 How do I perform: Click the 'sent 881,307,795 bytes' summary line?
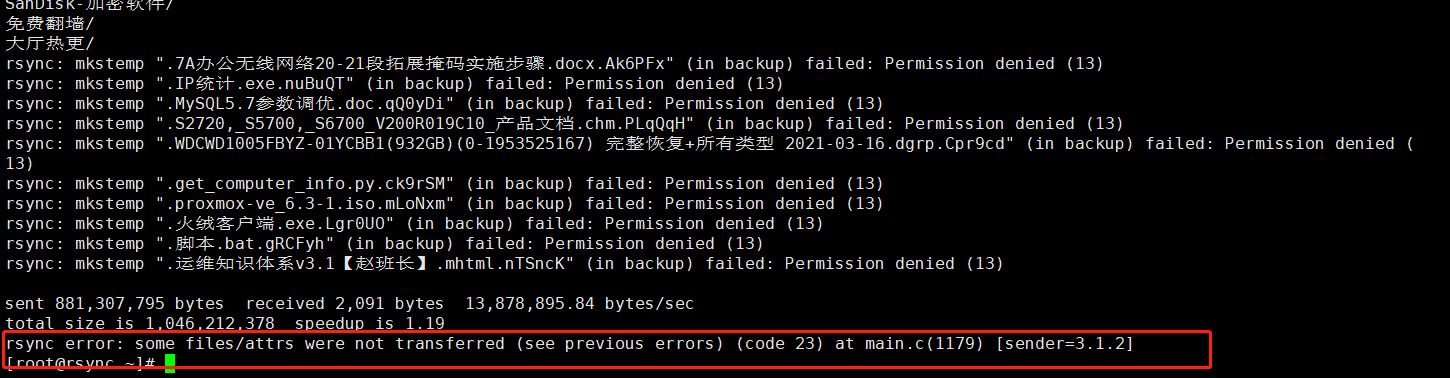click(x=350, y=304)
